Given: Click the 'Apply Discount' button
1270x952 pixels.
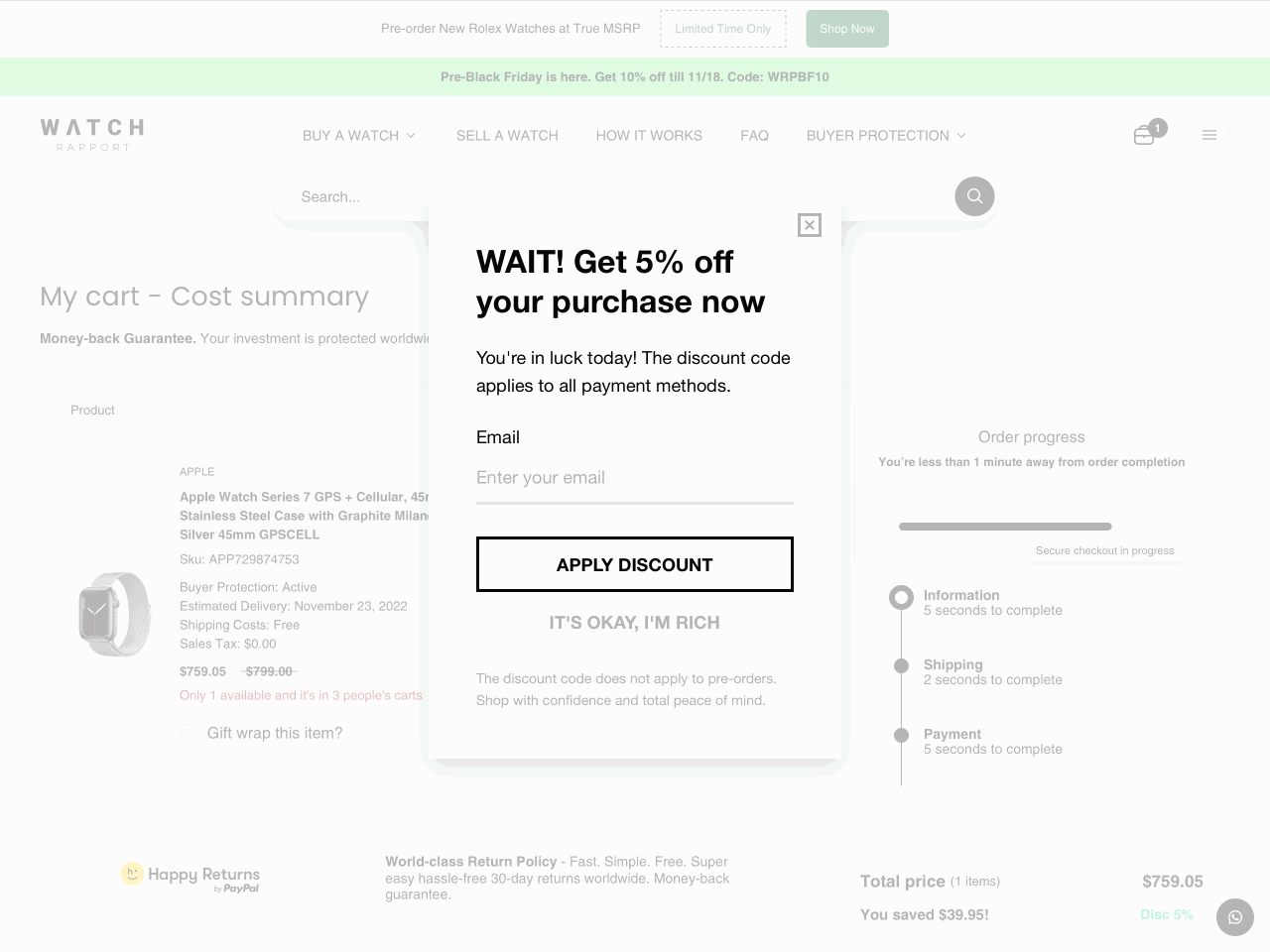Looking at the screenshot, I should (634, 564).
